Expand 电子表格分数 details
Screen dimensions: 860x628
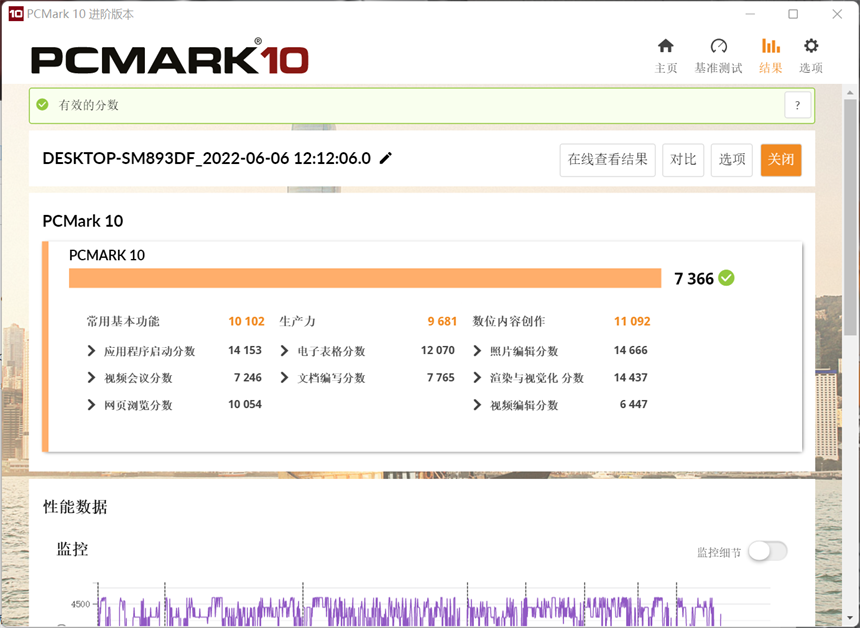[x=284, y=350]
